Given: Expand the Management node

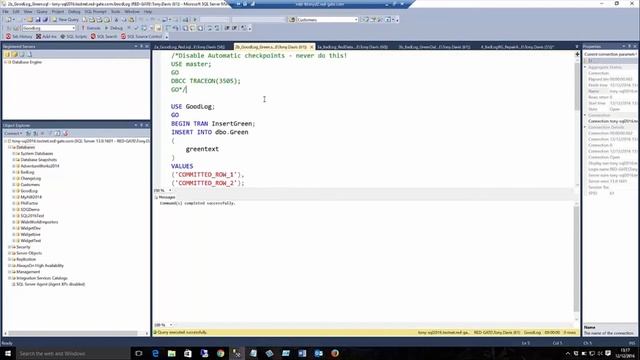Looking at the screenshot, I should tap(9, 272).
